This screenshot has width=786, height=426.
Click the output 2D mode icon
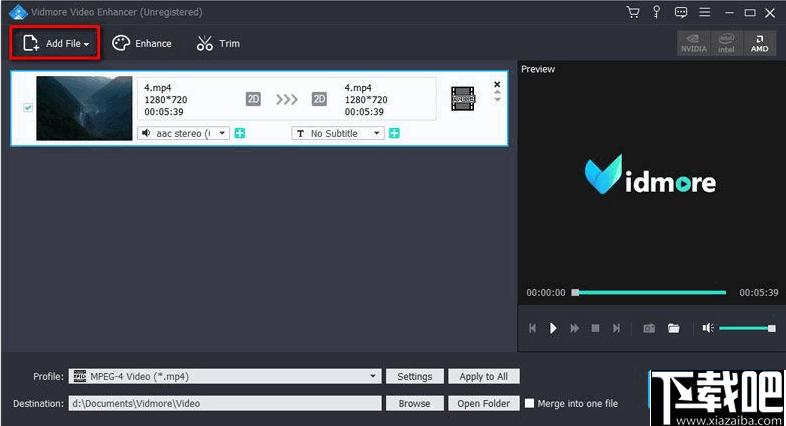click(x=319, y=99)
